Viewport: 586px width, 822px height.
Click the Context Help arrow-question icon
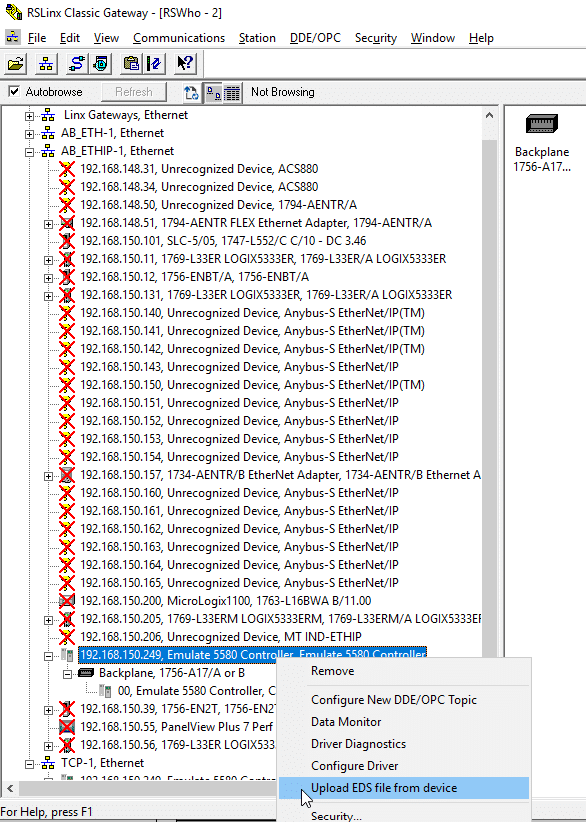185,64
